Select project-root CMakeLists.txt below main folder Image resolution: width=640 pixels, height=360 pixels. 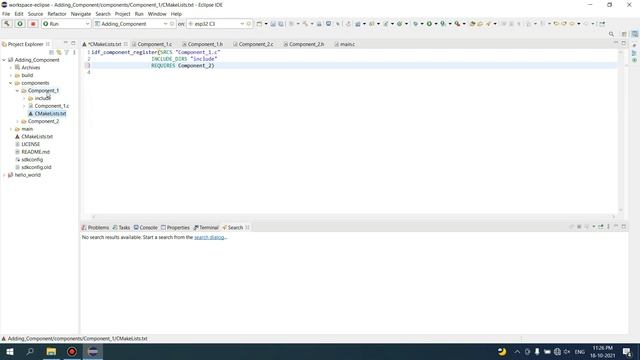pyautogui.click(x=37, y=137)
